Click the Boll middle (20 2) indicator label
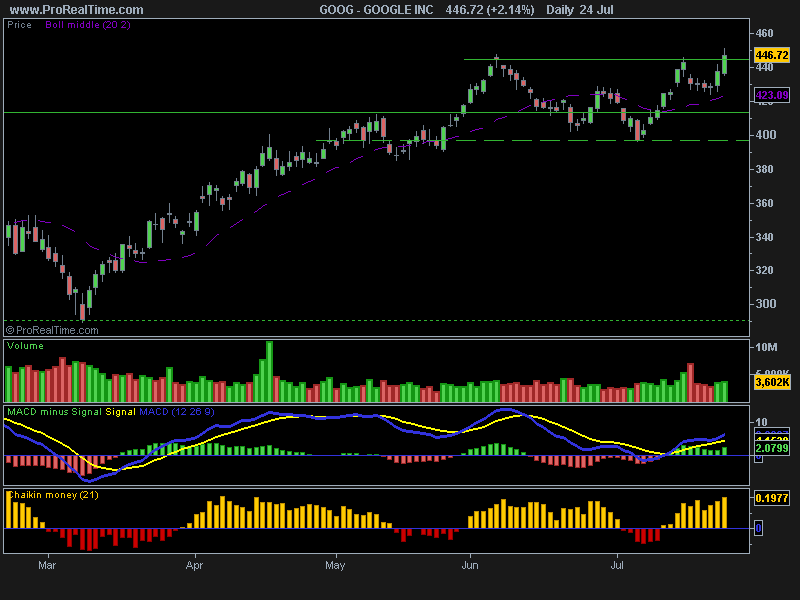Image resolution: width=800 pixels, height=600 pixels. point(88,25)
